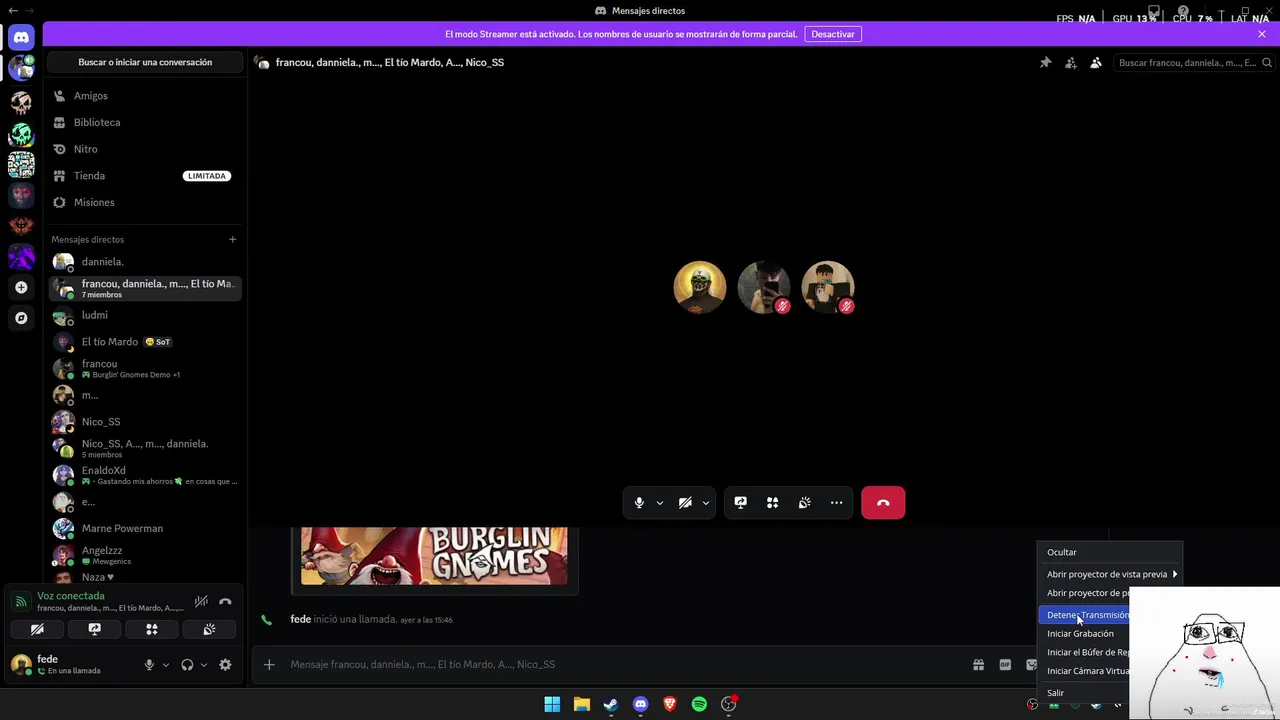Open pinned messages pin icon
Image resolution: width=1280 pixels, height=720 pixels.
[x=1045, y=62]
